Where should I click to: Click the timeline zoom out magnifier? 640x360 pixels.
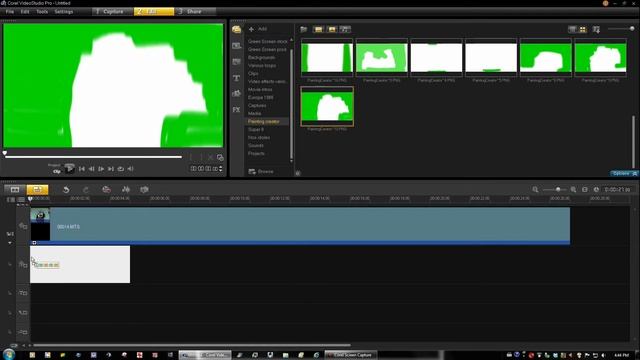pyautogui.click(x=535, y=190)
